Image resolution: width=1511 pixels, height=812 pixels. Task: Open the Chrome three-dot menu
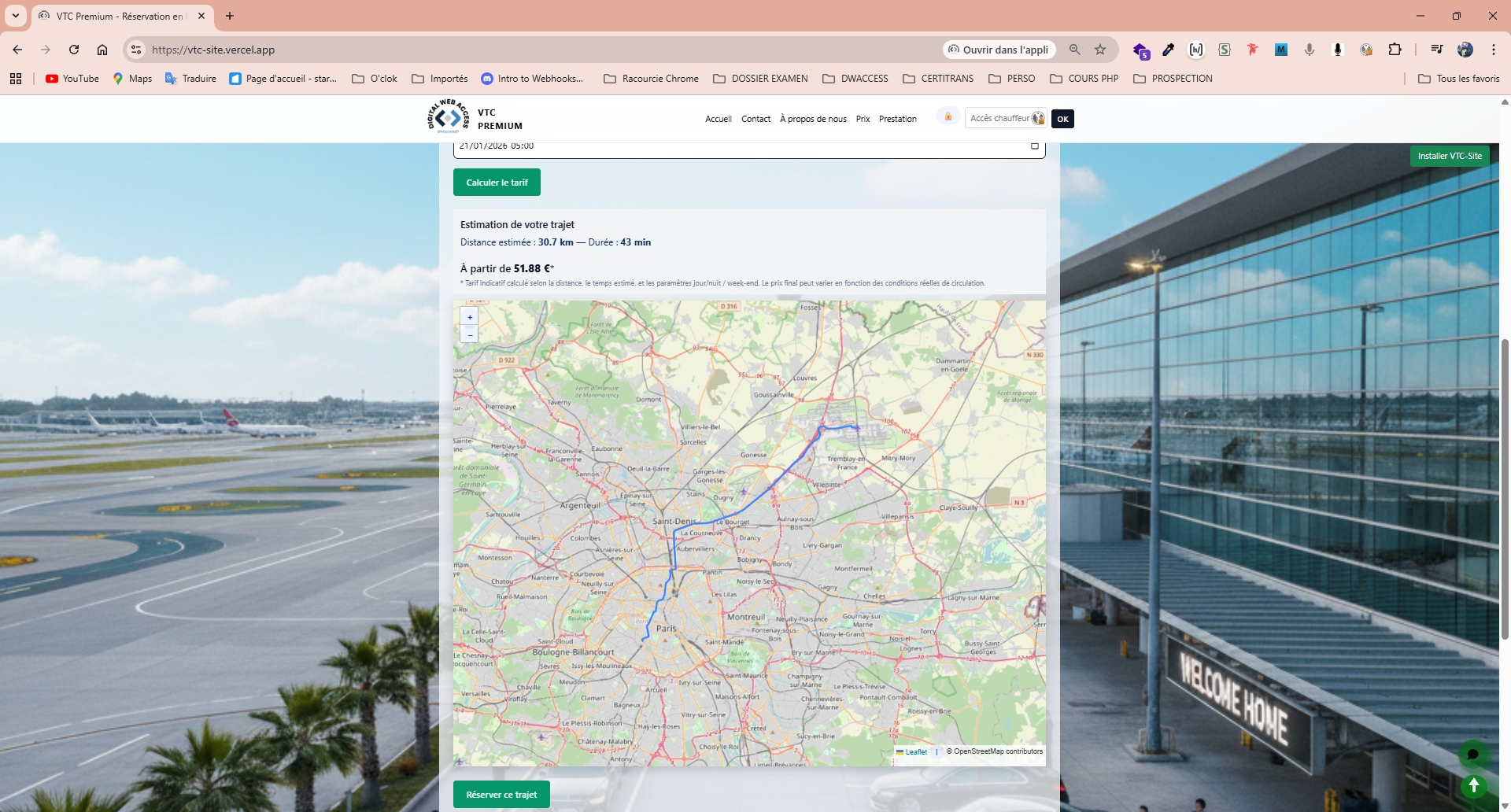1493,49
